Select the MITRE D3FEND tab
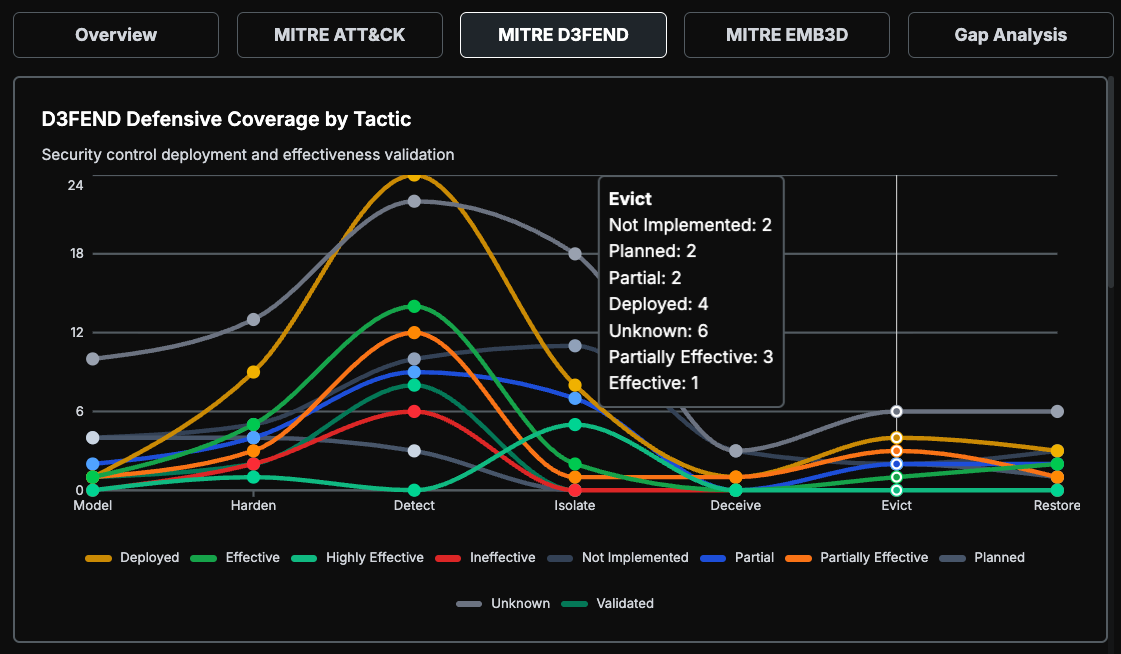 point(563,34)
